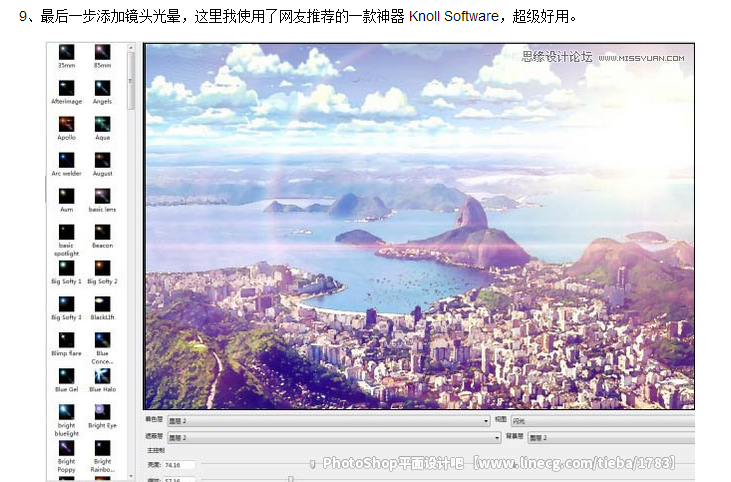Pick the Beacon flare preset
The height and width of the screenshot is (482, 731).
tap(102, 236)
